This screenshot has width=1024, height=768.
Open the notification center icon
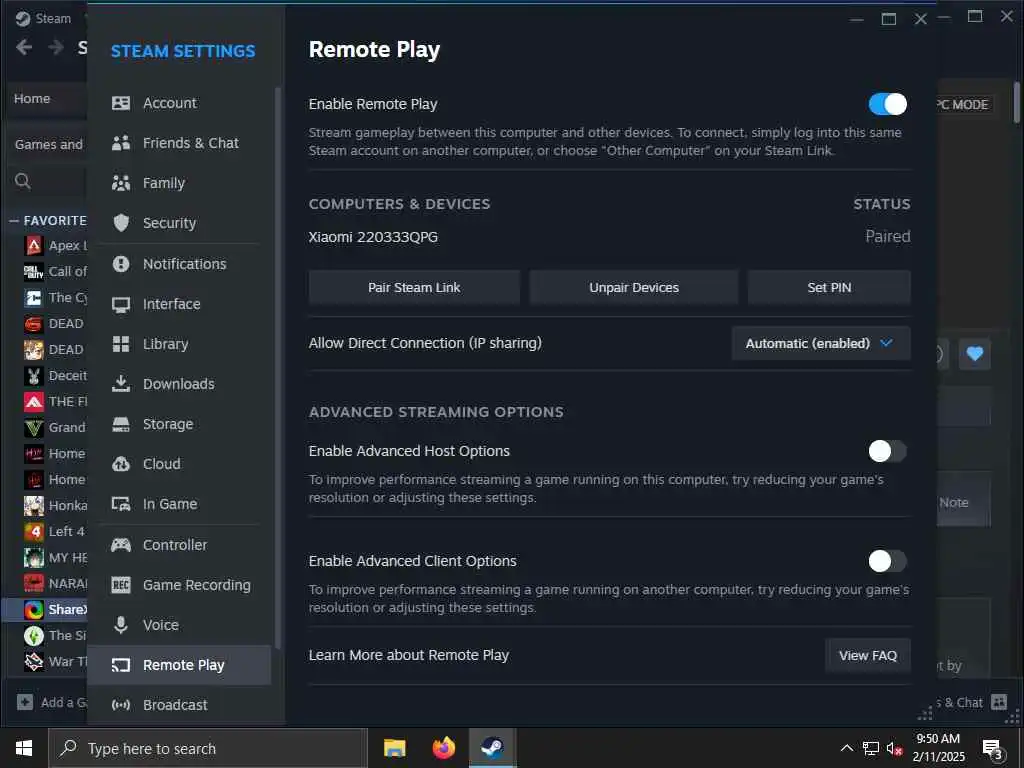point(992,750)
